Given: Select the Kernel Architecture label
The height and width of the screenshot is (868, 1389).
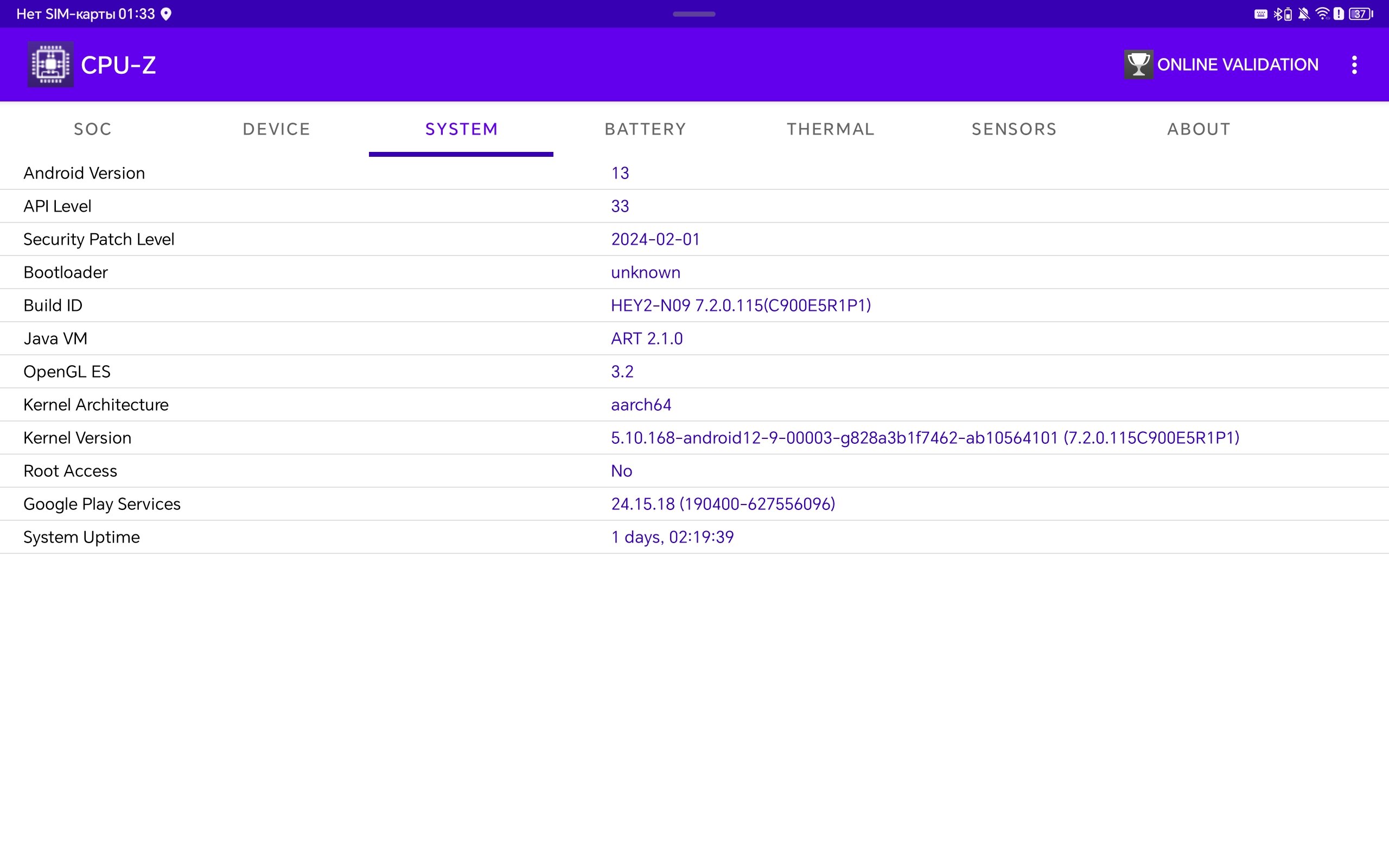Looking at the screenshot, I should [96, 405].
